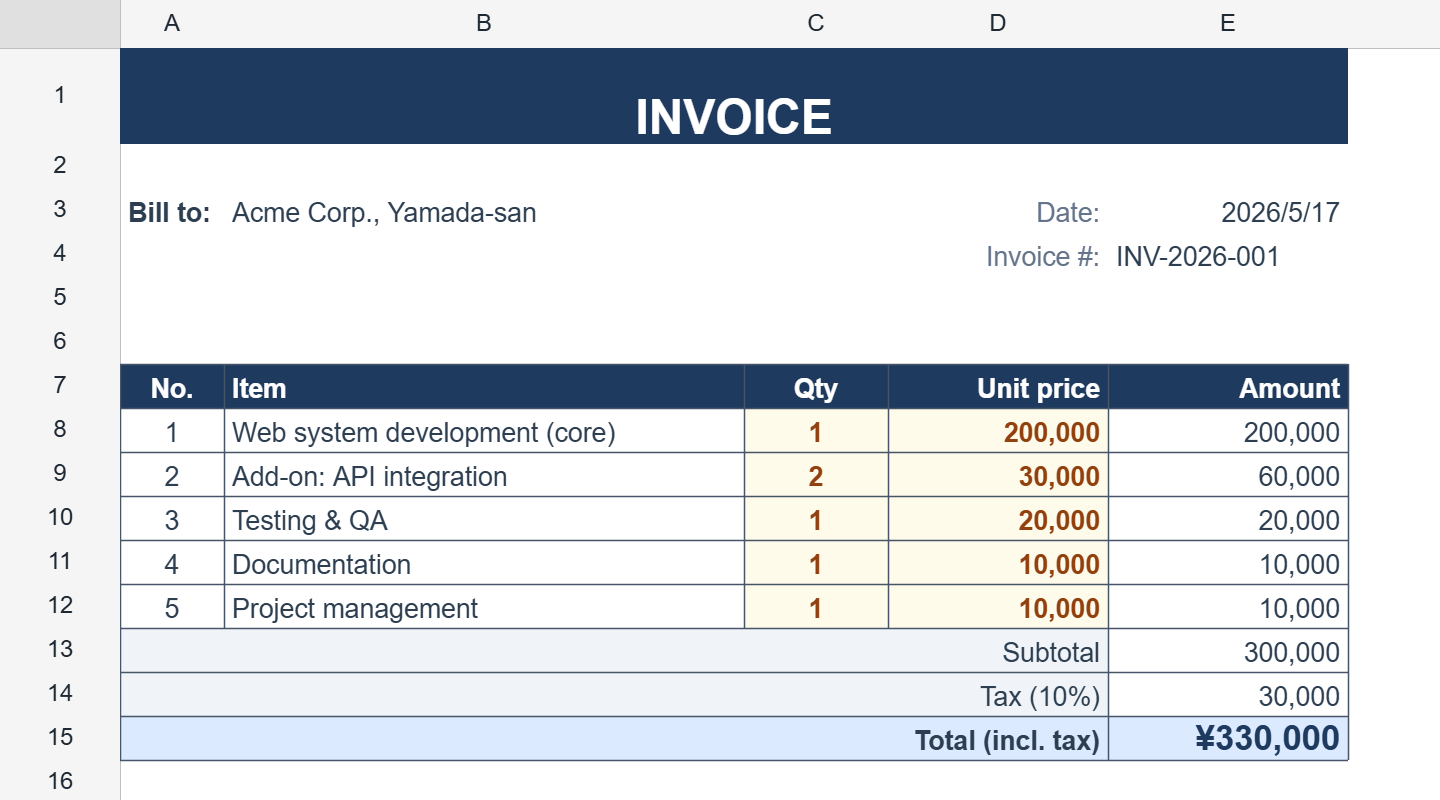Image resolution: width=1440 pixels, height=800 pixels.
Task: Select the Project management item cell
Action: [x=484, y=608]
